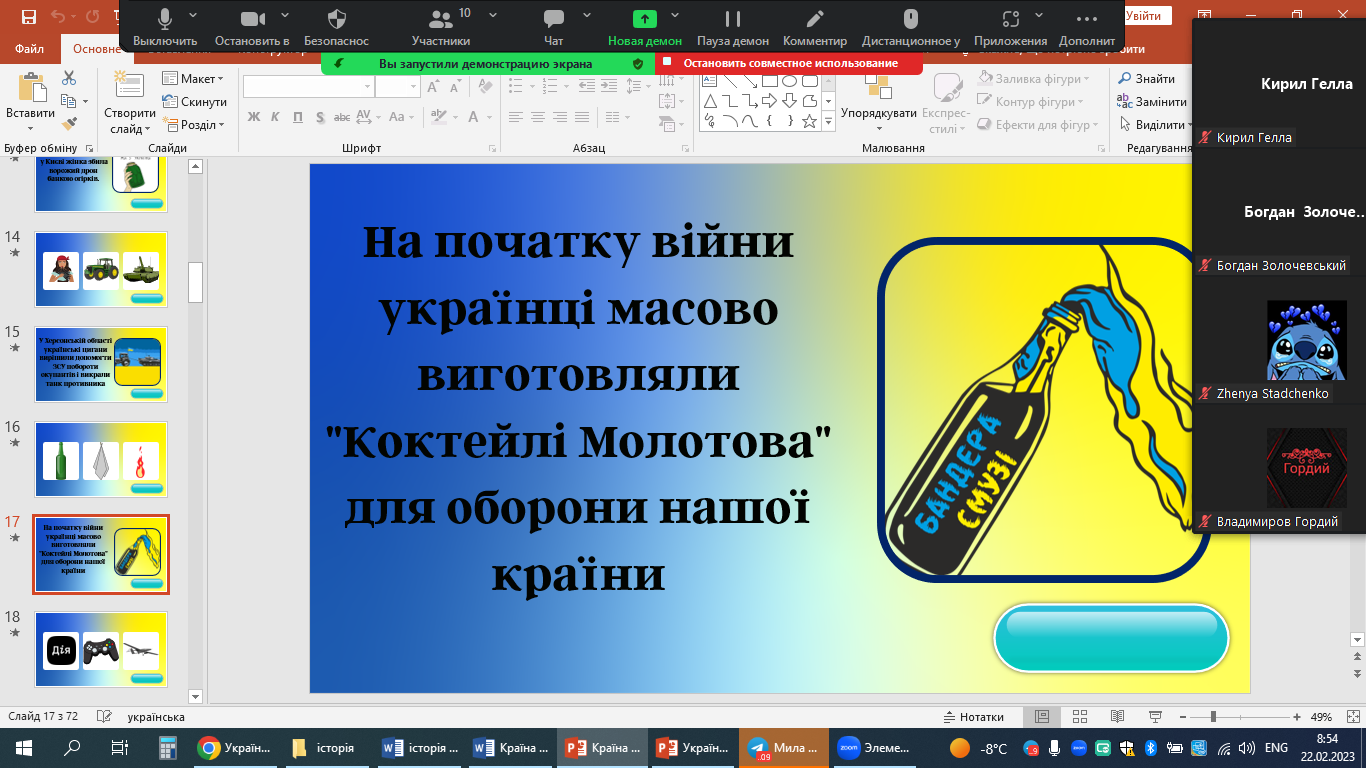The height and width of the screenshot is (768, 1366).
Task: Toggle strikethrough abc formatting
Action: tap(342, 117)
